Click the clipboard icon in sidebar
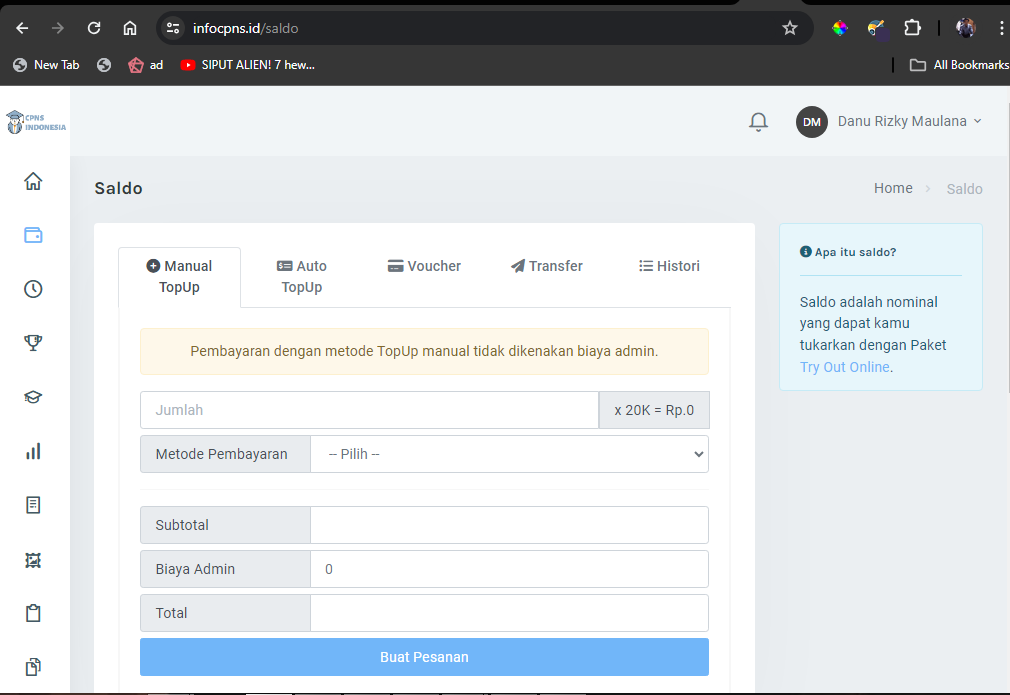This screenshot has height=695, width=1010. coord(33,613)
